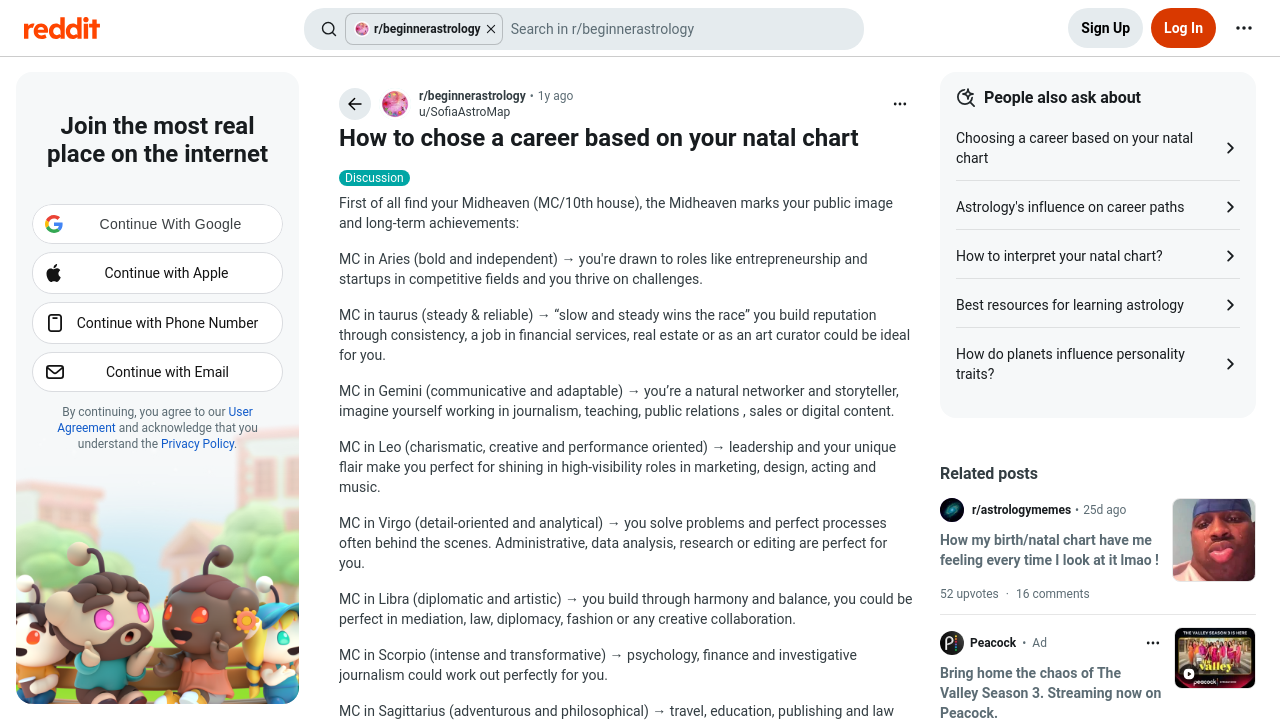The image size is (1280, 720).
Task: Open the post overflow menu
Action: point(900,104)
